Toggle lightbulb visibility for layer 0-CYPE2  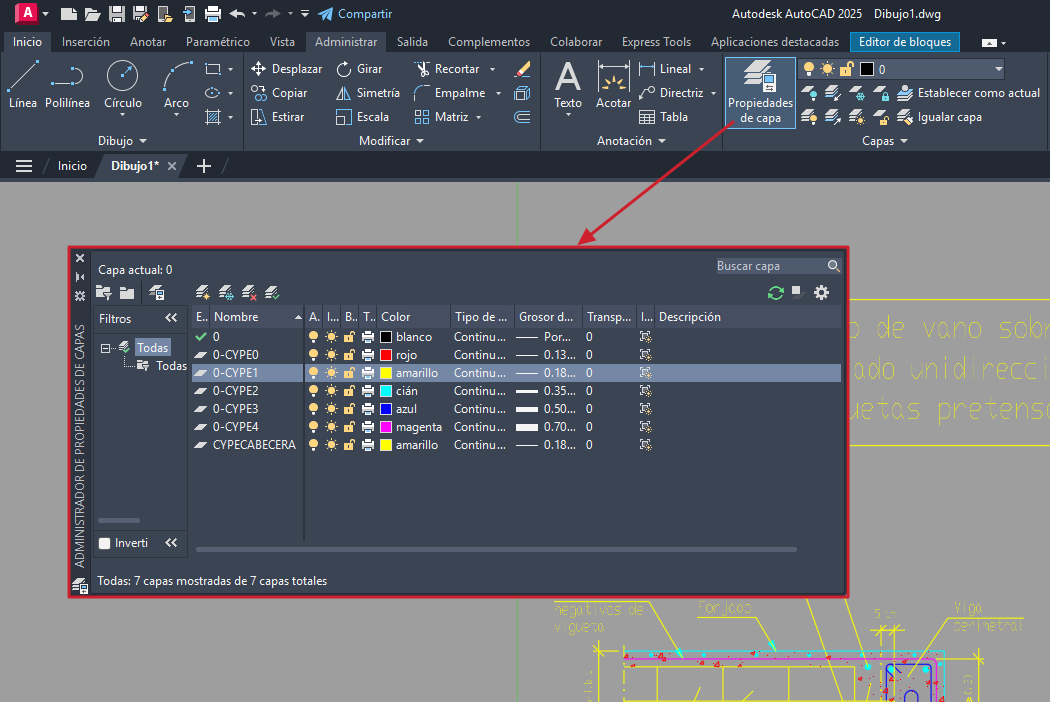pyautogui.click(x=314, y=391)
